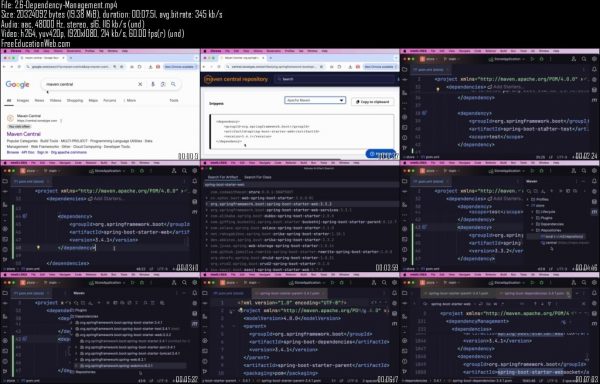Open IDE settings gear in the 02:24 frame
Screen dimensions: 600x384
[x=594, y=59]
